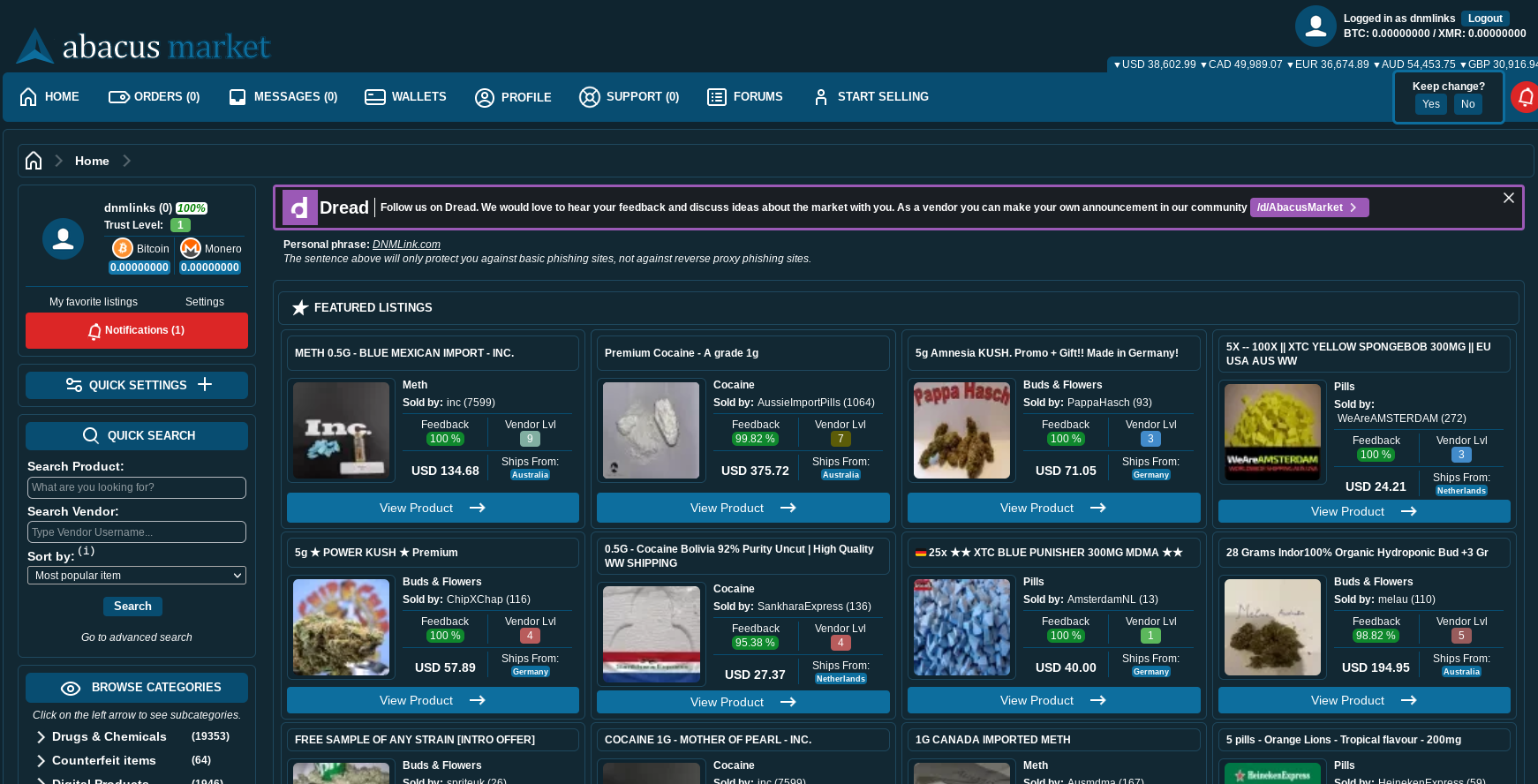1538x784 pixels.
Task: Expand Quick Settings with plus icon
Action: 205,385
